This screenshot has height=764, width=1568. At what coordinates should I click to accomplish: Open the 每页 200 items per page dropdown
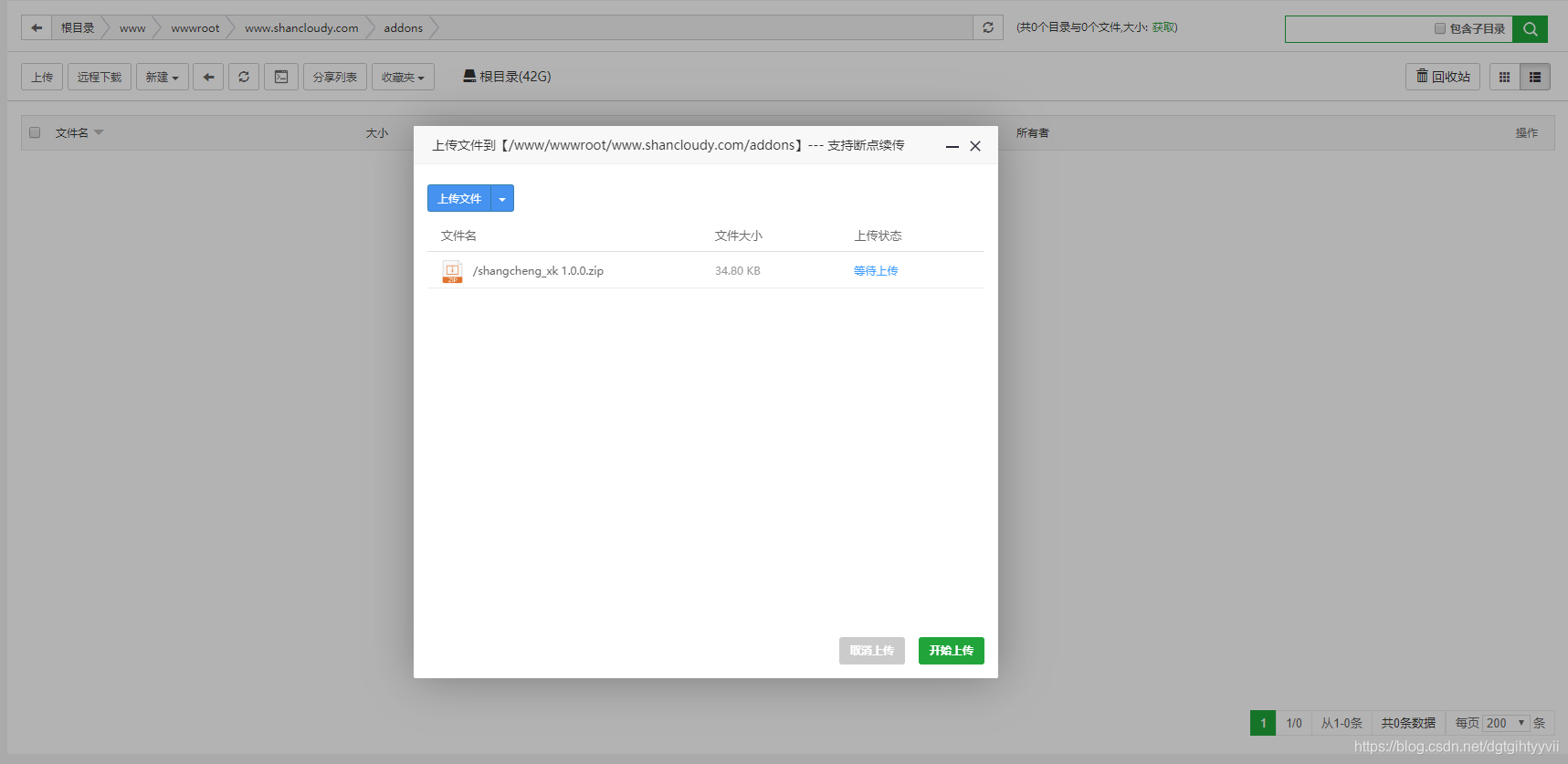point(1505,723)
